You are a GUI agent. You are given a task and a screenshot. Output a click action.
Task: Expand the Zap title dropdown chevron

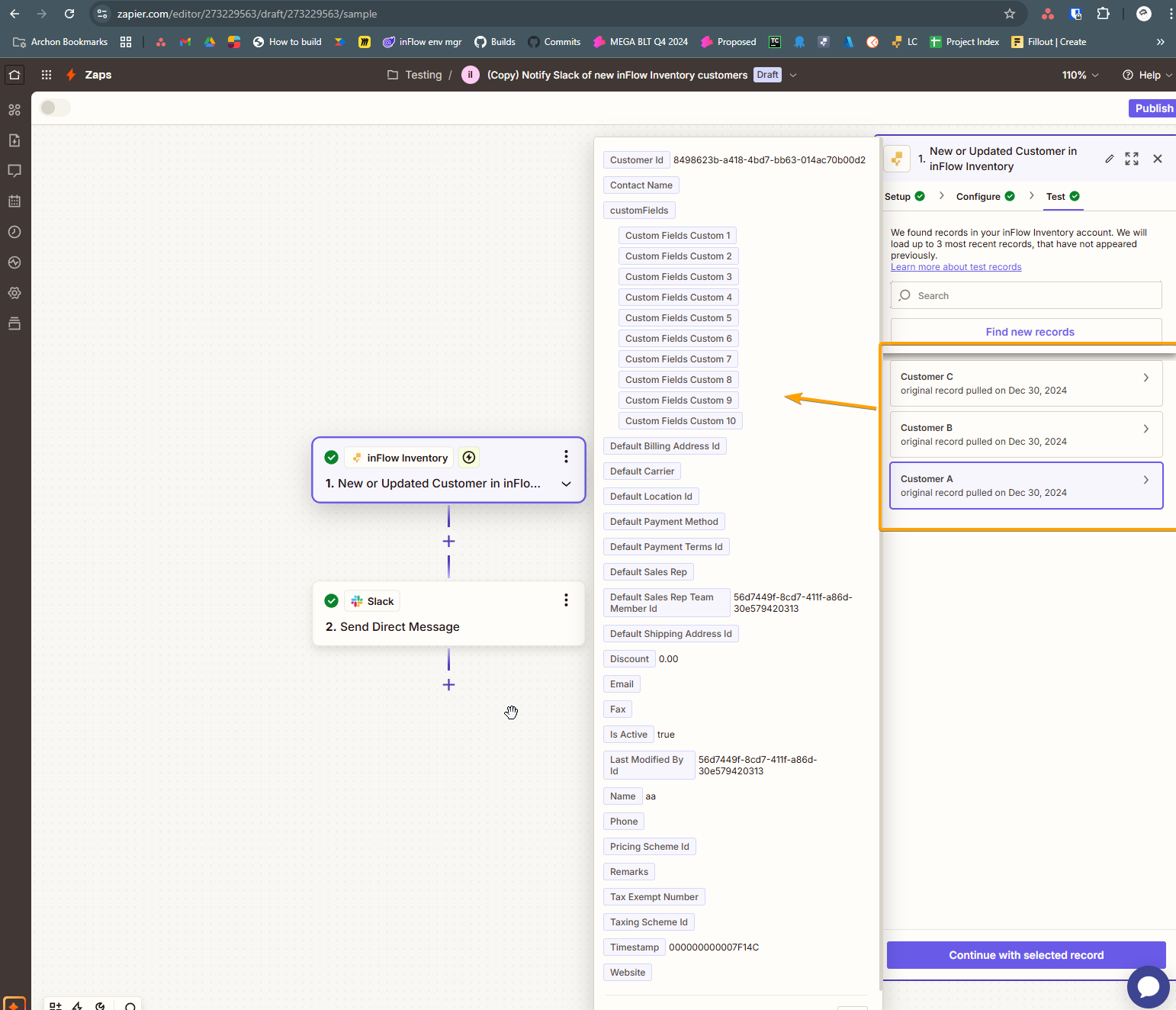pos(793,75)
